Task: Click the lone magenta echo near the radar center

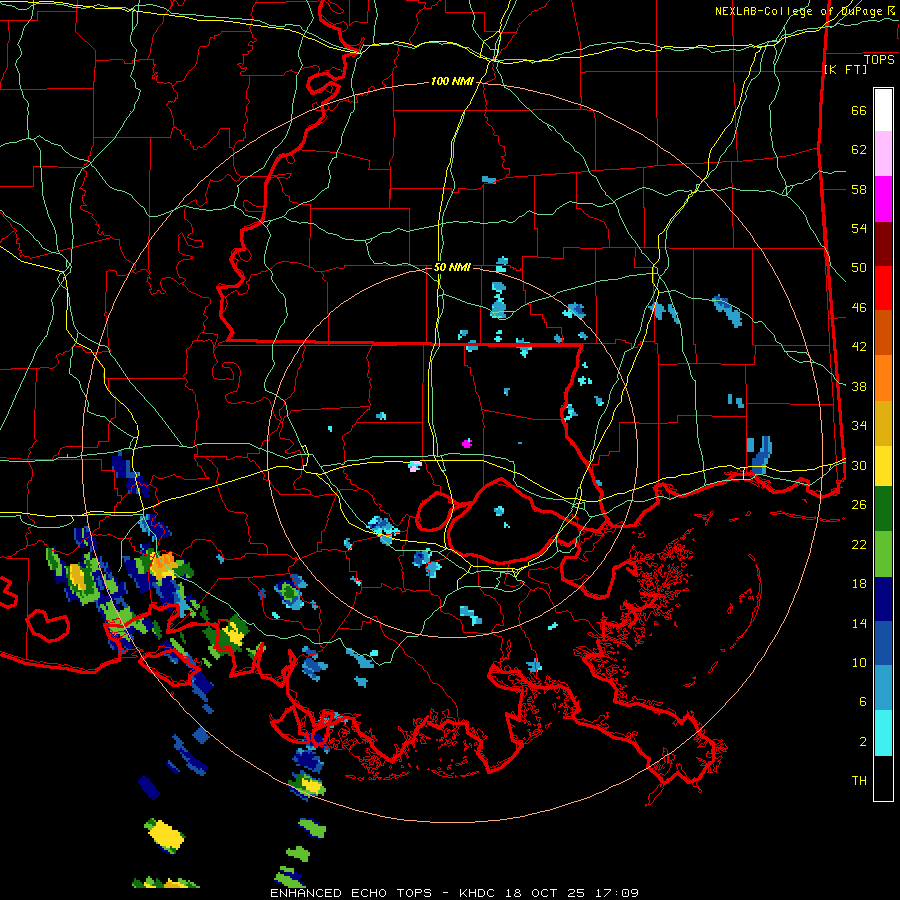Action: coord(467,443)
